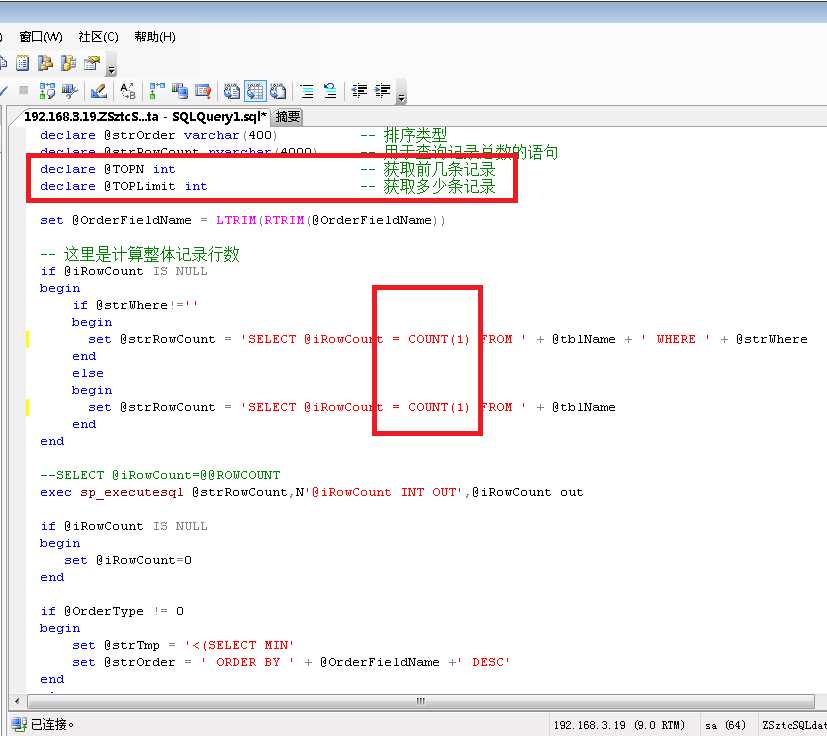Screen dimensions: 827x736
Task: Click the line 'declare @strOrder varchar(400)'
Action: [x=159, y=135]
